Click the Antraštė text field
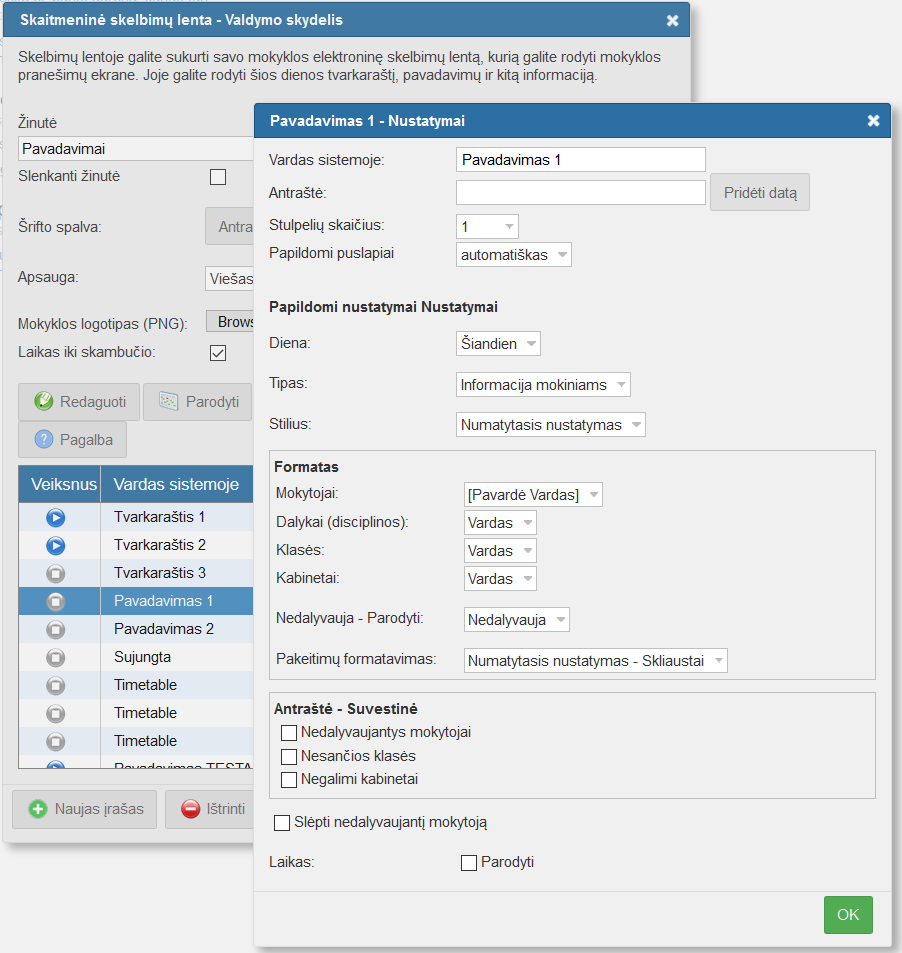The image size is (902, 953). pyautogui.click(x=580, y=192)
